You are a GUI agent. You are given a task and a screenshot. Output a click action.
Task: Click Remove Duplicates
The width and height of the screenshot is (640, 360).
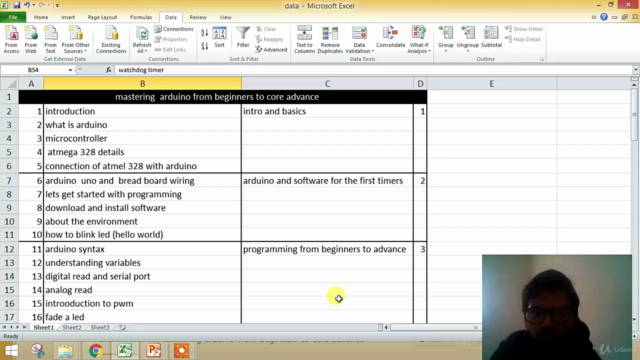(x=330, y=39)
